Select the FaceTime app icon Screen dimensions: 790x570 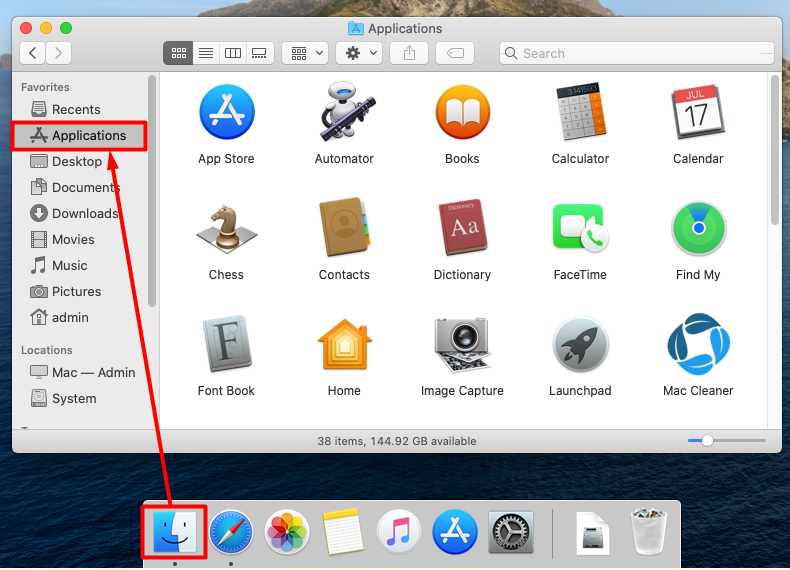tap(580, 227)
